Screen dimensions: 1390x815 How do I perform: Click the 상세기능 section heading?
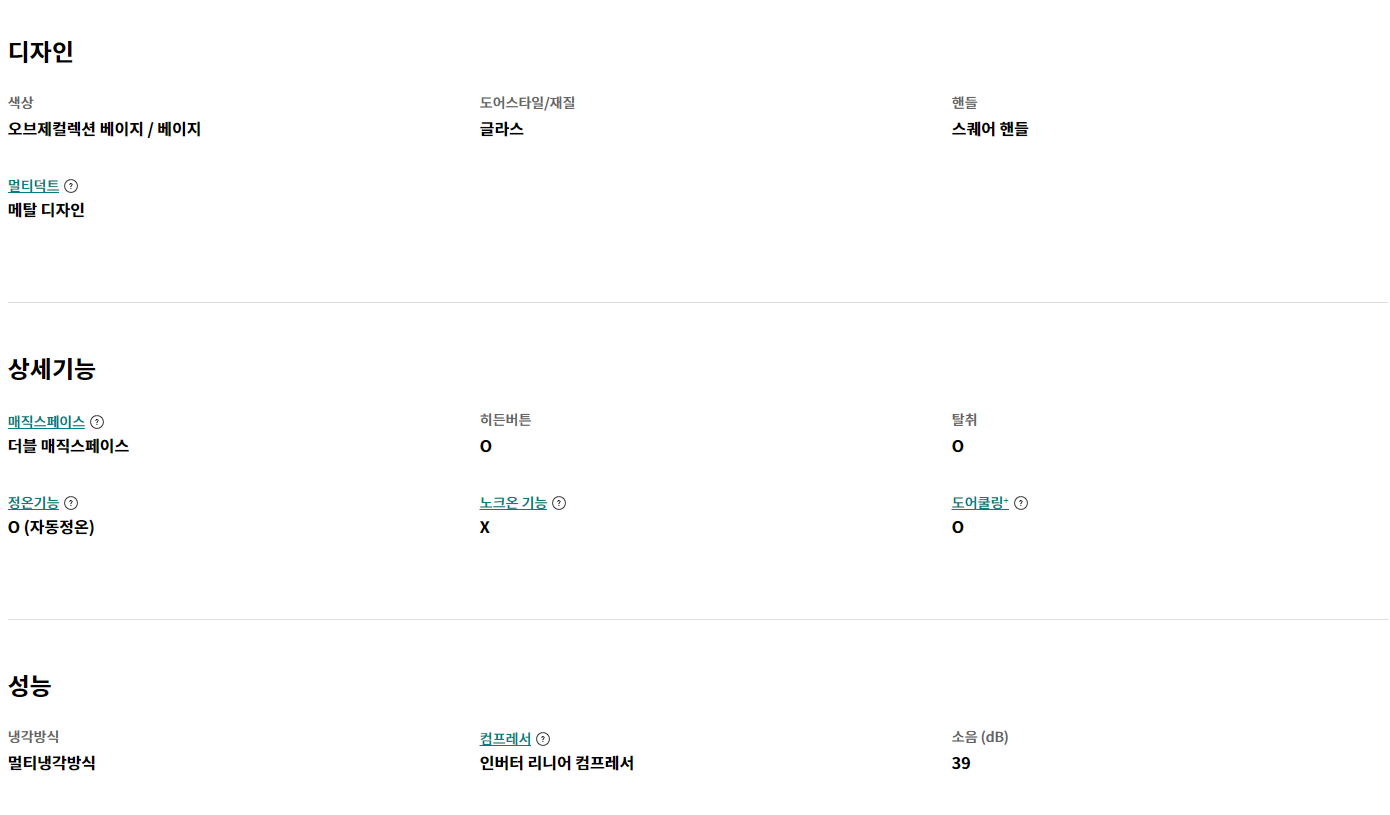[52, 369]
